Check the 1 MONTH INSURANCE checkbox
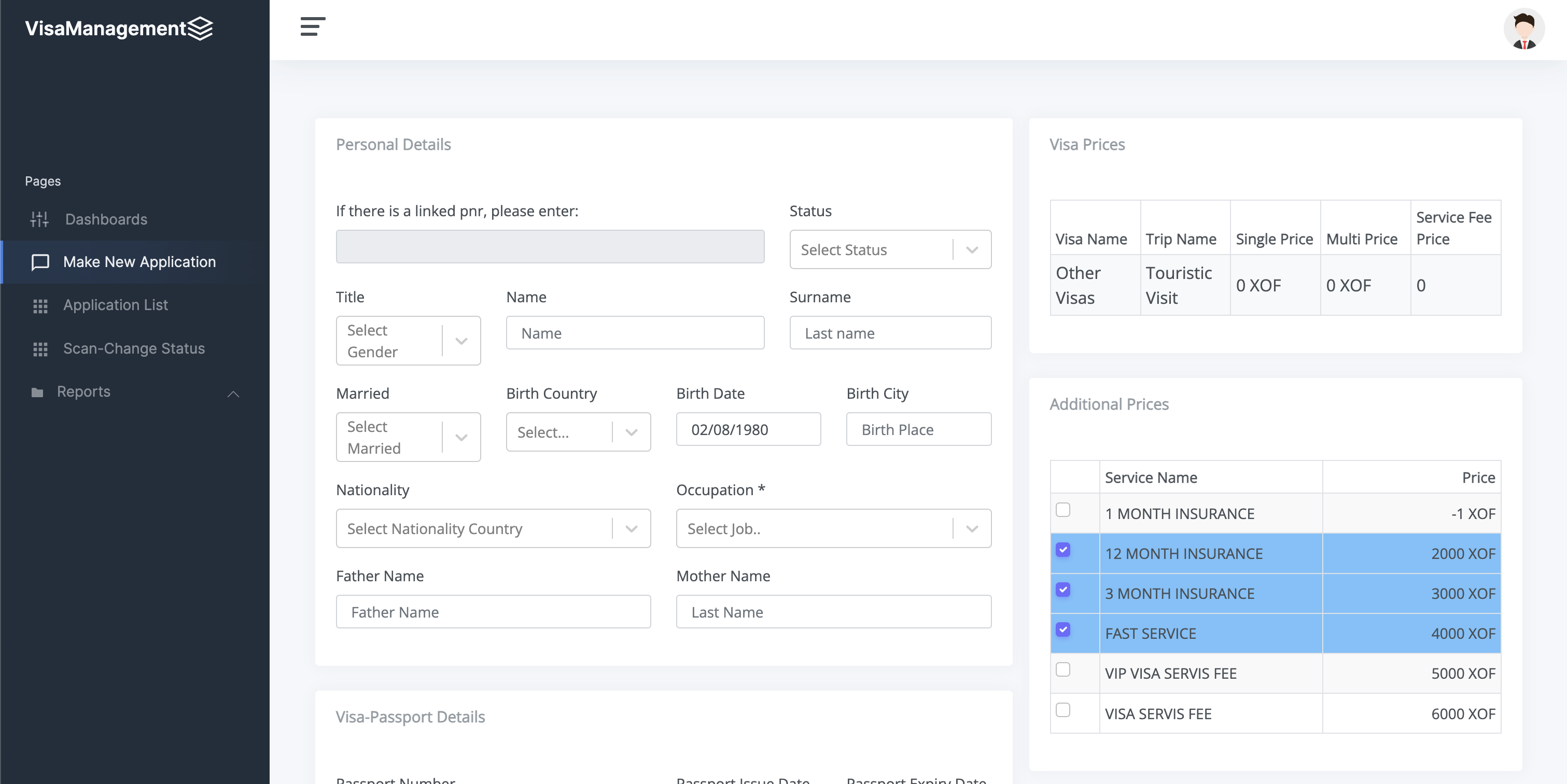Viewport: 1567px width, 784px height. coord(1062,510)
